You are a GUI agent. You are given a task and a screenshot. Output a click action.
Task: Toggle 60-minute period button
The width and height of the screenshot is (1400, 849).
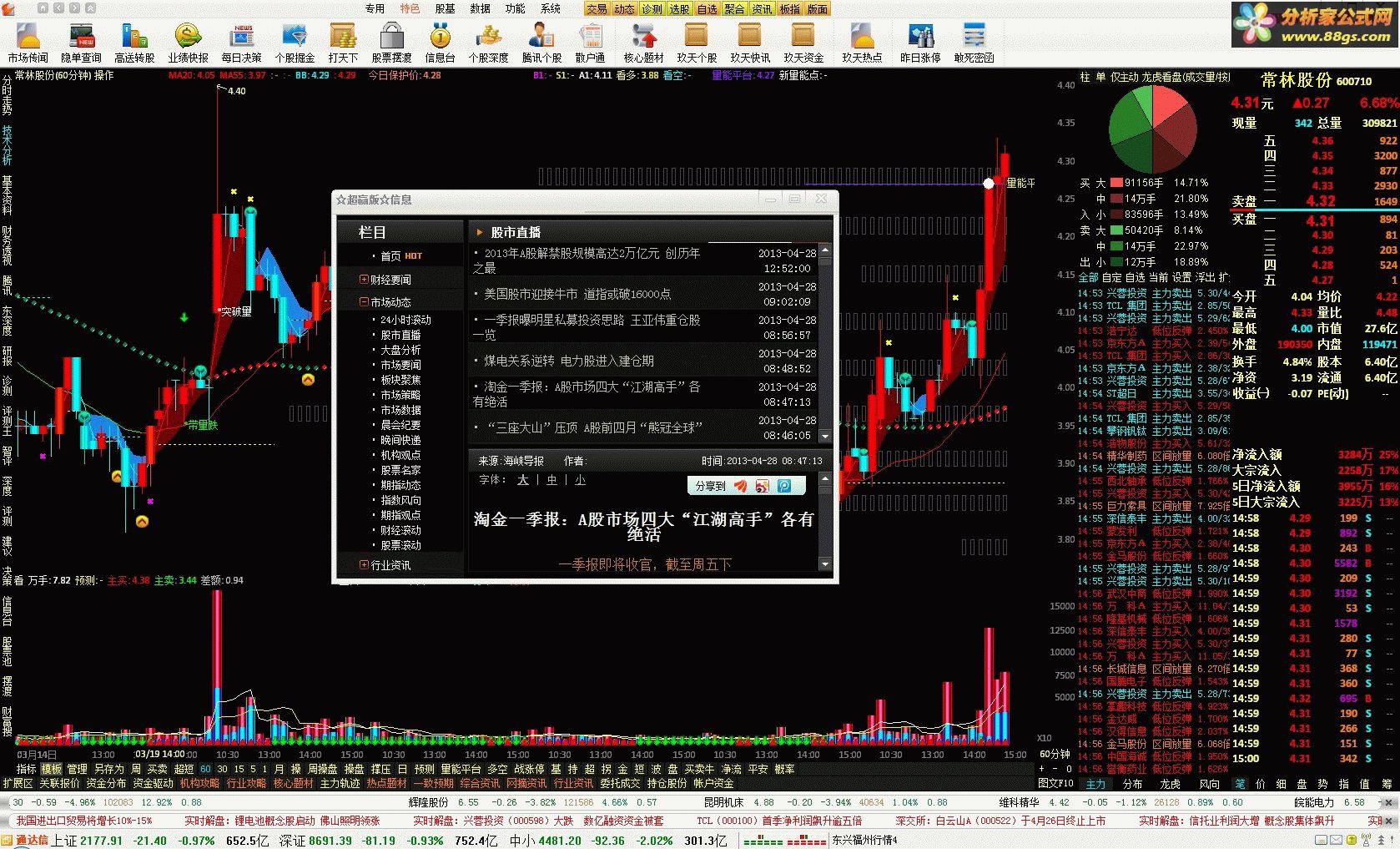[x=205, y=769]
